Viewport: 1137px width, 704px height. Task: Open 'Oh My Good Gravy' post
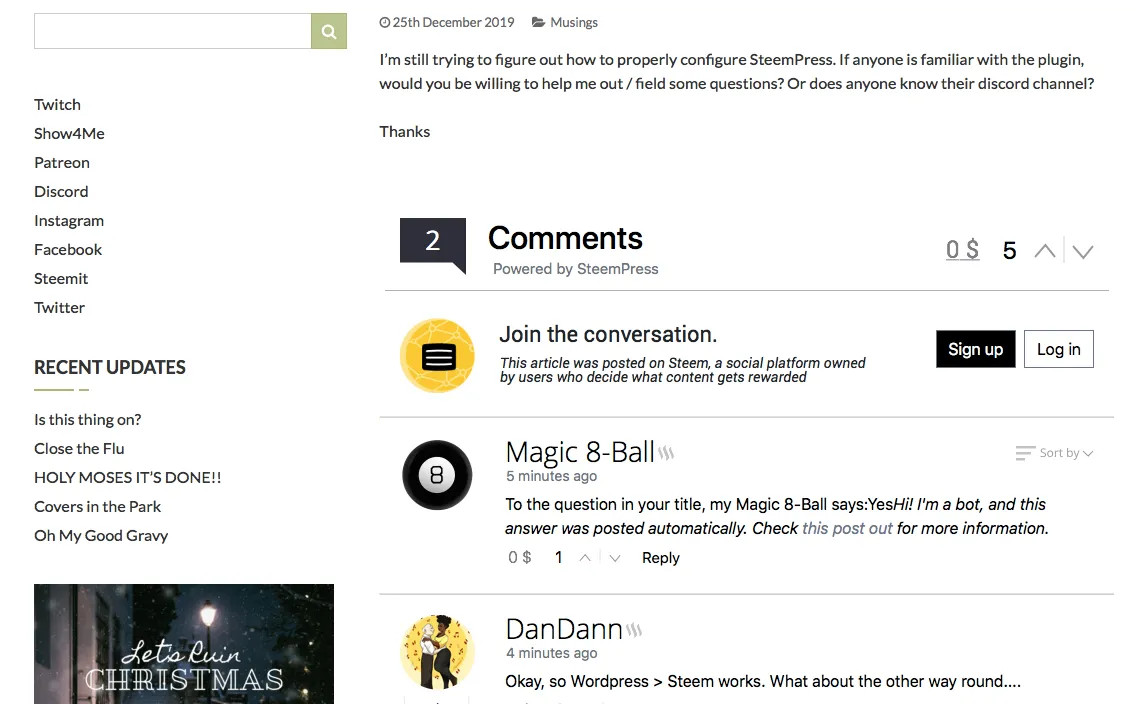tap(101, 536)
